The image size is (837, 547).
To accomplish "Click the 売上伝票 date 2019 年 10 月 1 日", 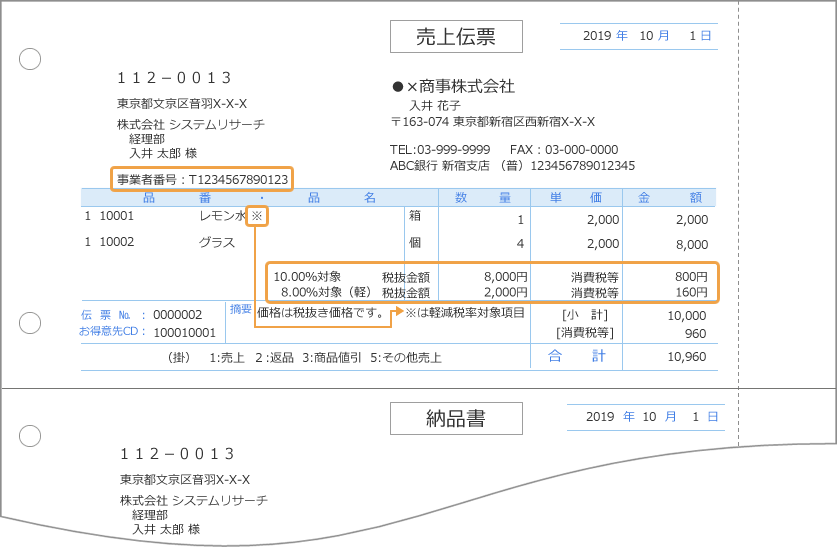I will (x=647, y=36).
